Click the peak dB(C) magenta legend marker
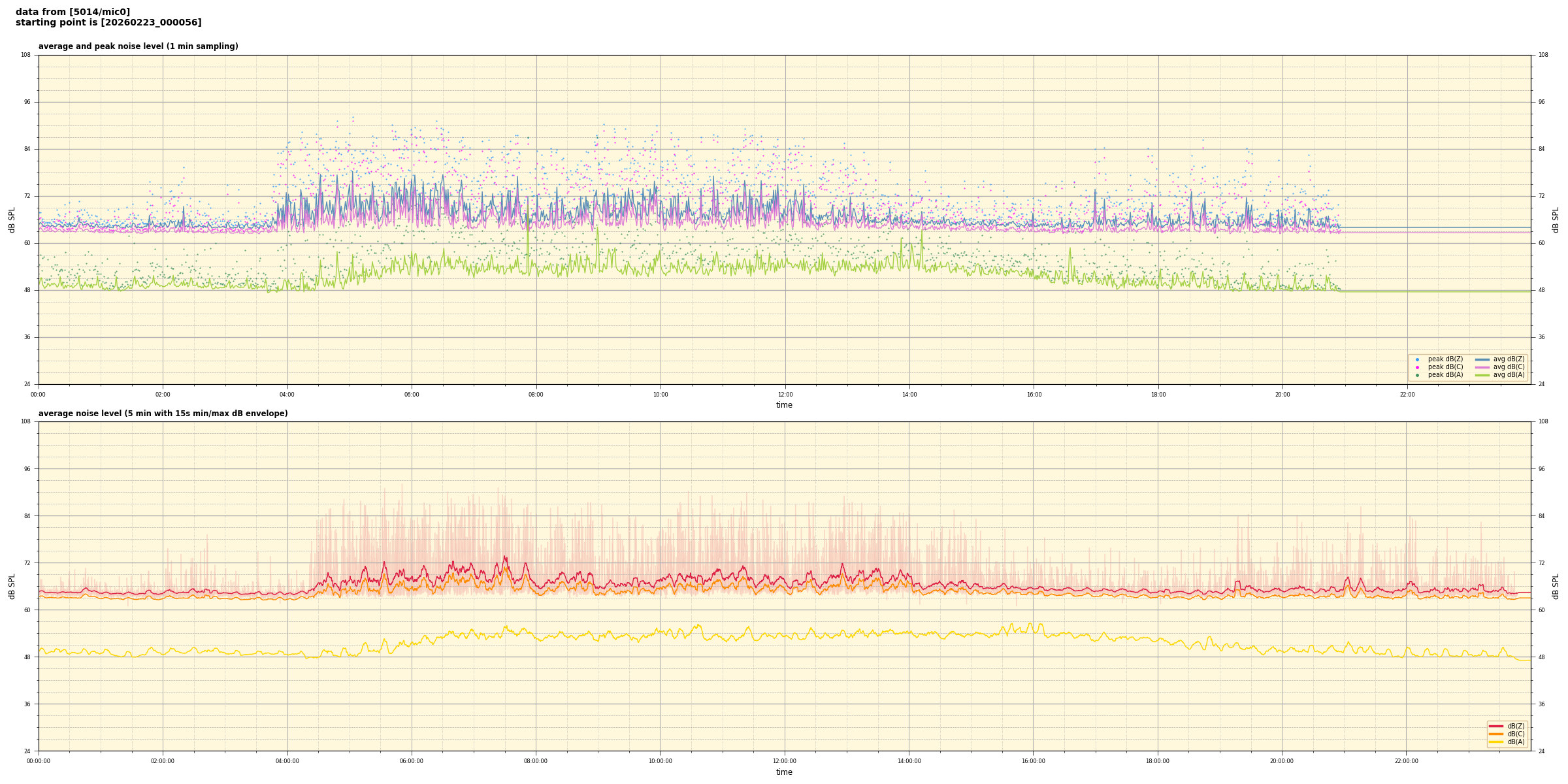 pos(1417,367)
